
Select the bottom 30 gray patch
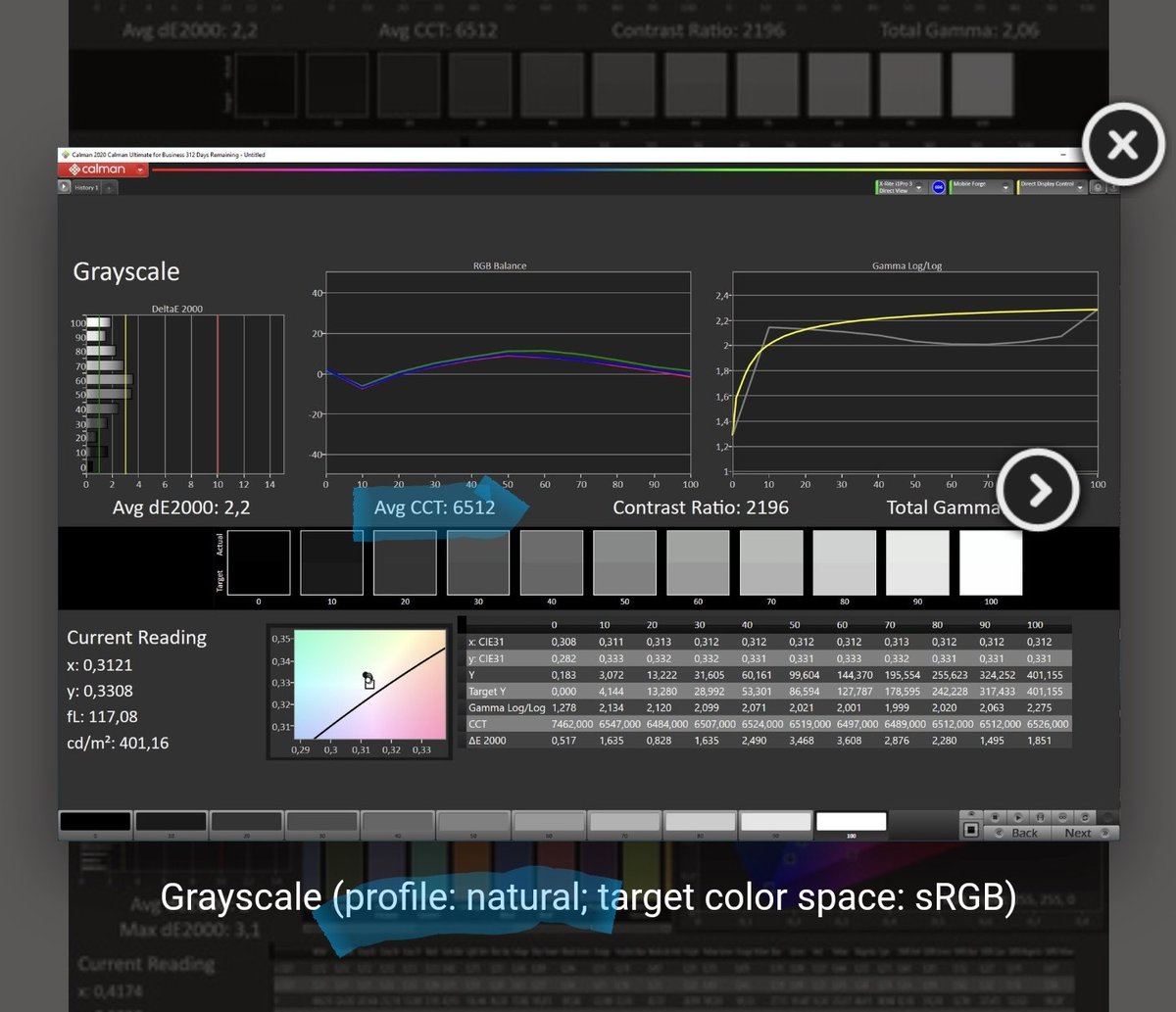(x=321, y=825)
